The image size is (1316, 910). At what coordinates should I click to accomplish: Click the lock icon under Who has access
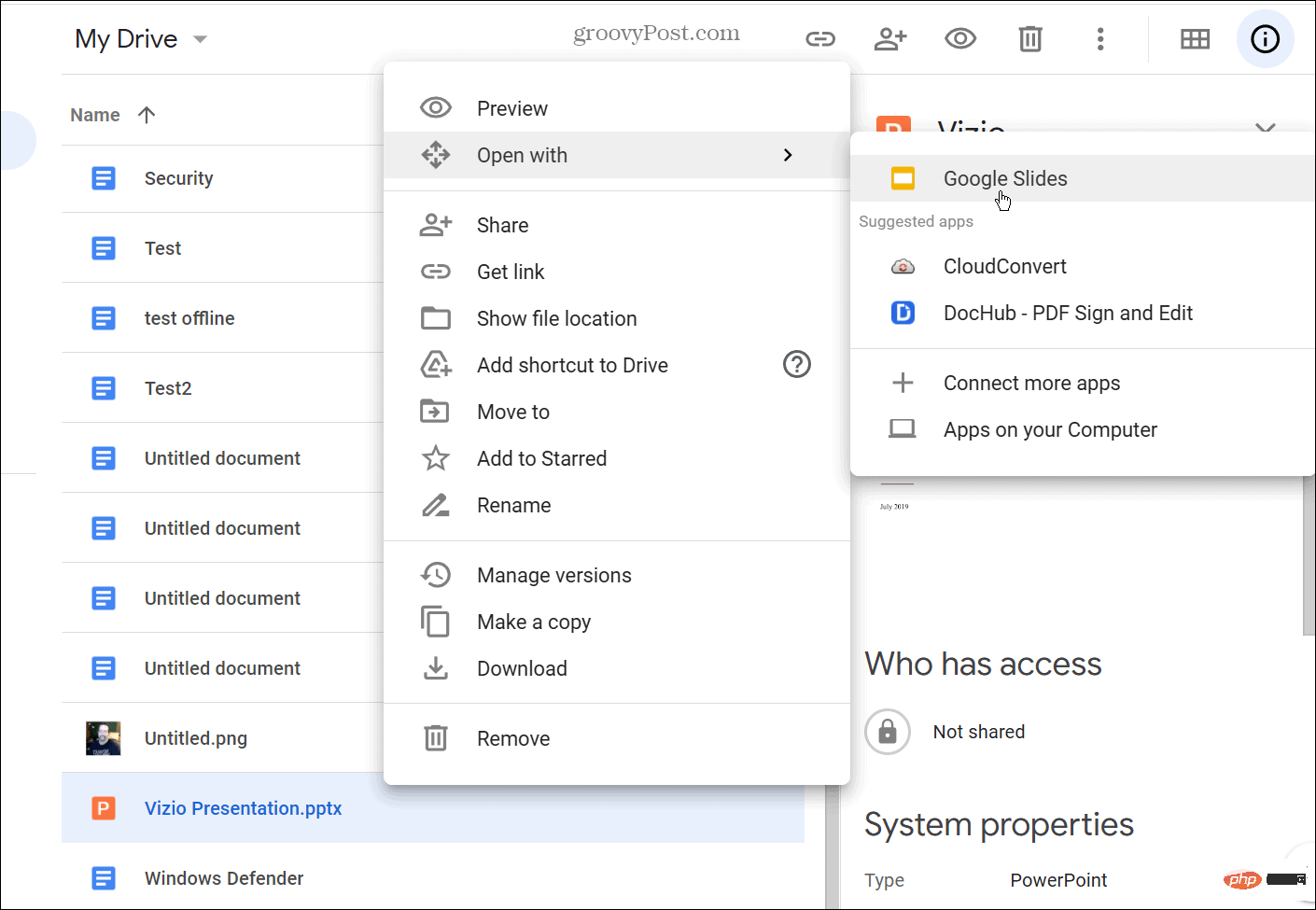coord(888,732)
